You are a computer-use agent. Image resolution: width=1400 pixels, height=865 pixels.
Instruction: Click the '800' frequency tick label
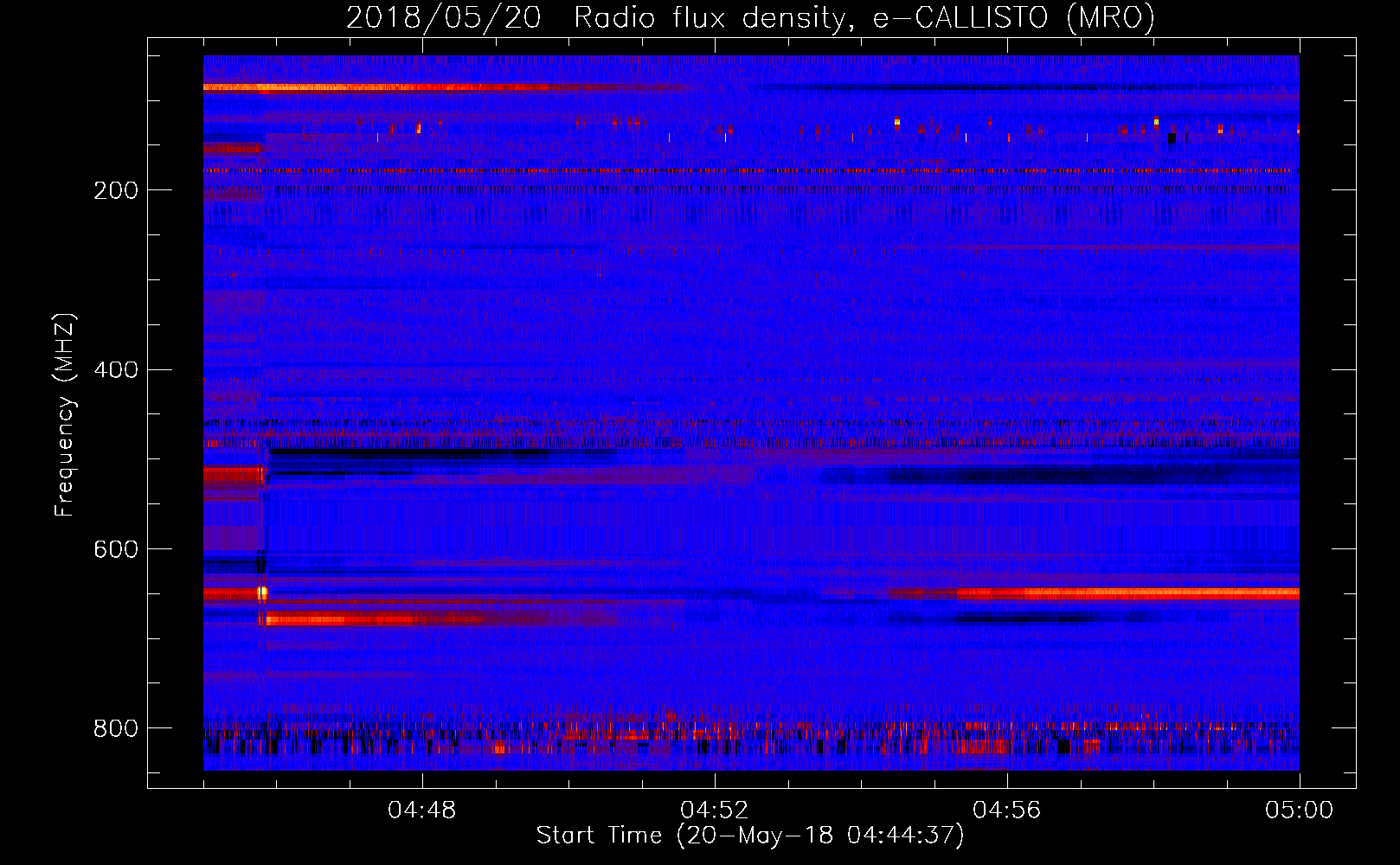pos(116,729)
